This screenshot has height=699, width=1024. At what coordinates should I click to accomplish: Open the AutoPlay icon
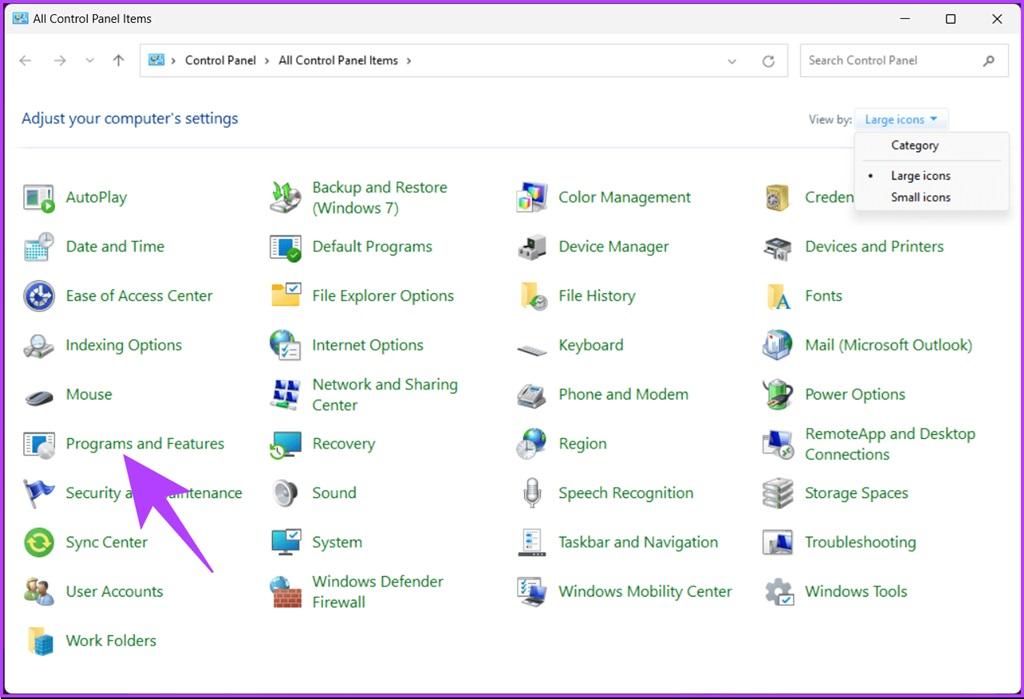pyautogui.click(x=39, y=197)
